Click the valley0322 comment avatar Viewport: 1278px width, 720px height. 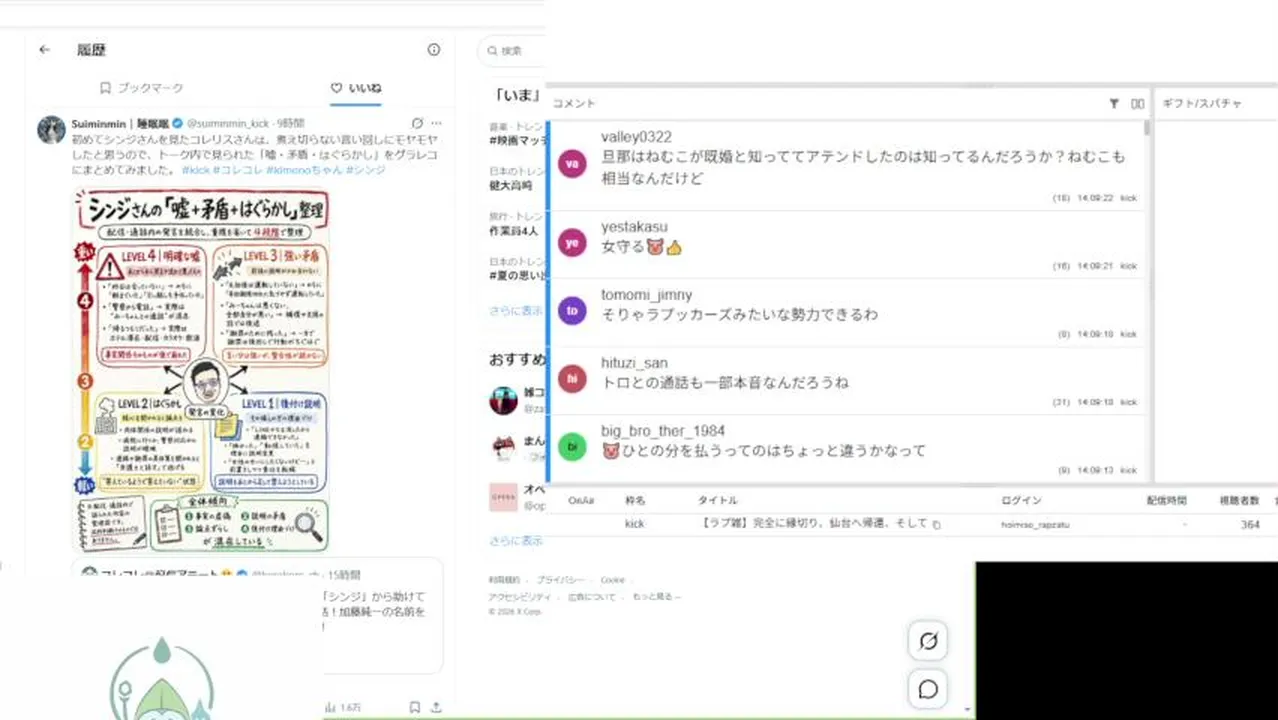click(572, 164)
